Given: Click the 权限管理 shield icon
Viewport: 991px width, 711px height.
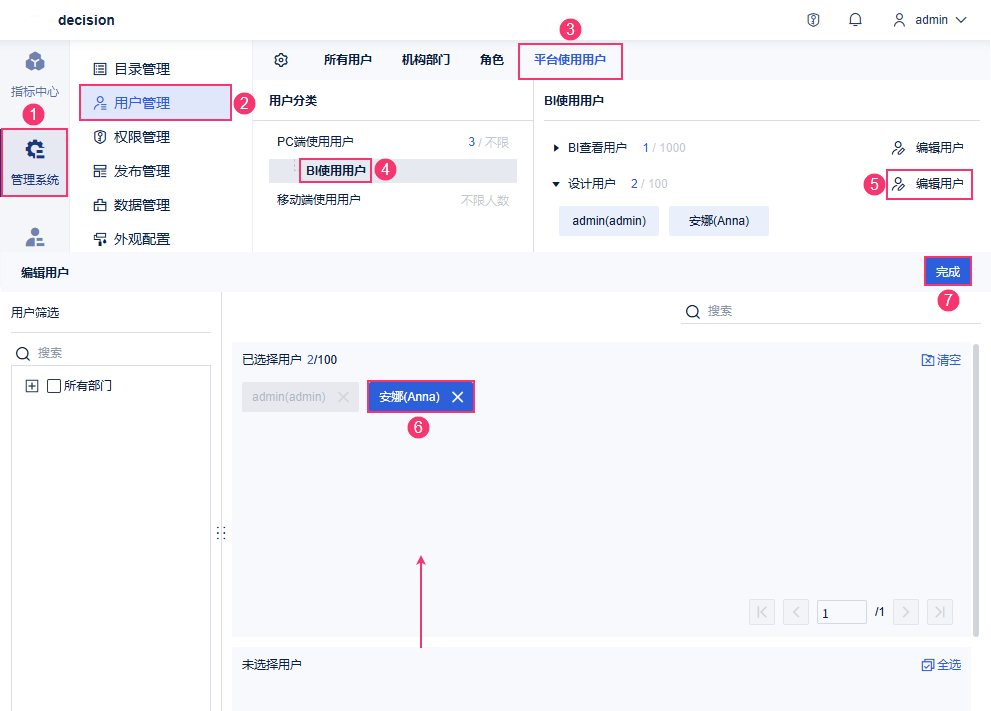Looking at the screenshot, I should coord(100,137).
